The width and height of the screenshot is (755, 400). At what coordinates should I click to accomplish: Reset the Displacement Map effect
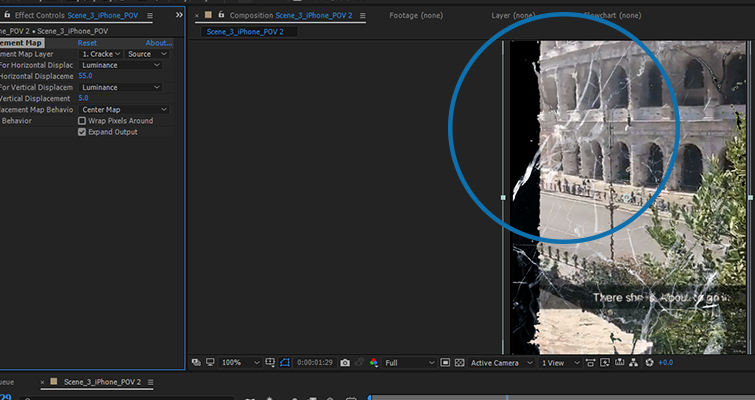[x=87, y=43]
